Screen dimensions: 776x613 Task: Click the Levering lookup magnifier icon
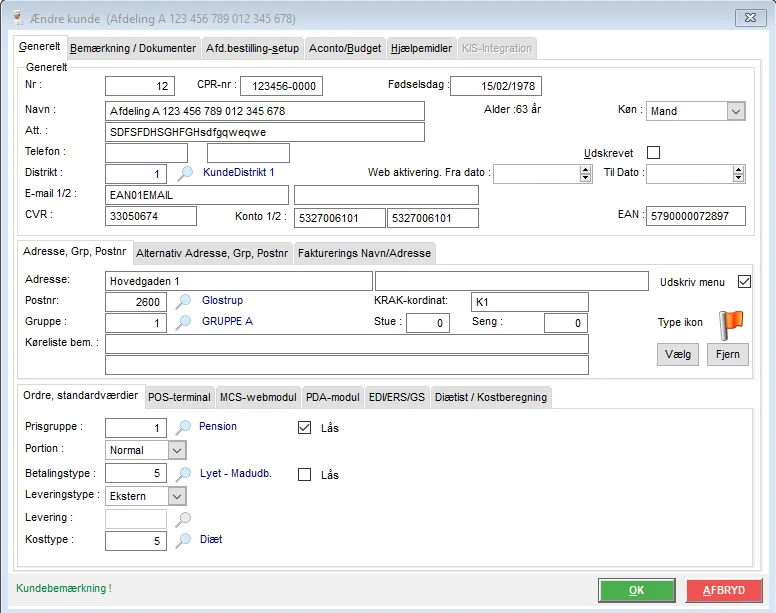[x=183, y=519]
